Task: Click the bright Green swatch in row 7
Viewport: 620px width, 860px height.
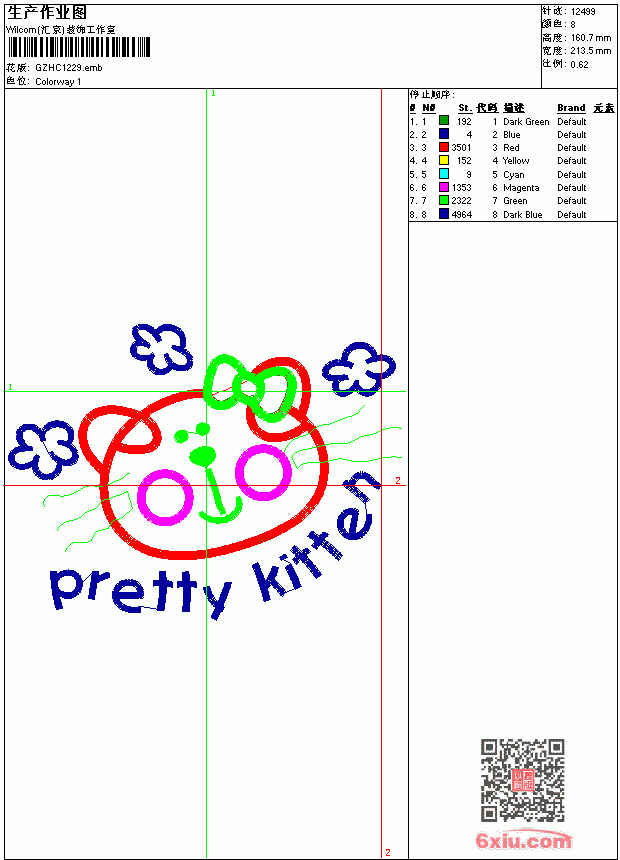Action: [444, 200]
